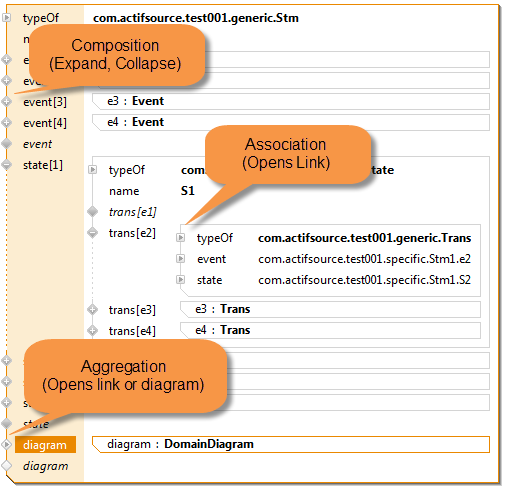Open the typeOf arrow inside state[1]
508x492 pixels.
pos(92,170)
